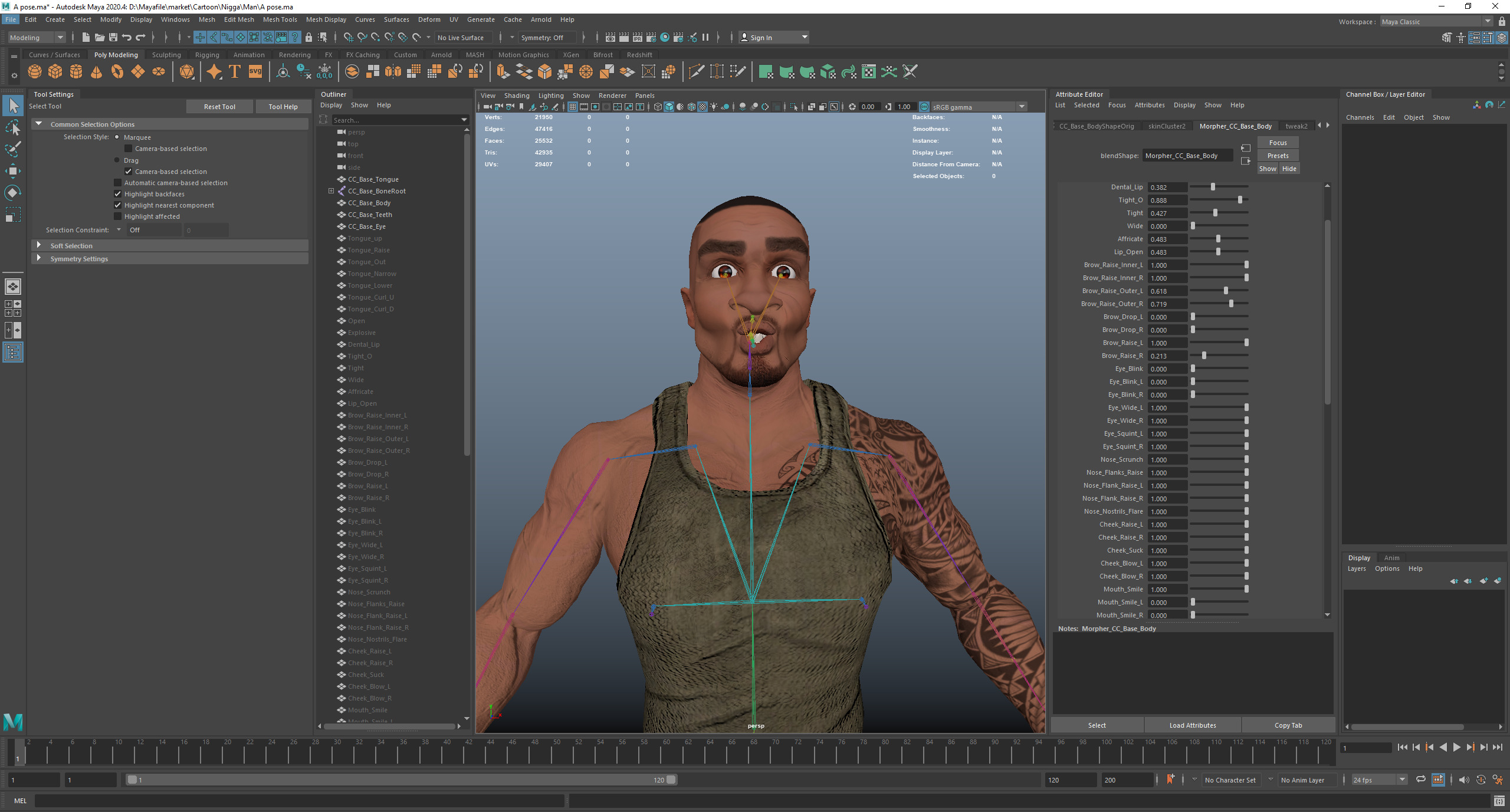Adjust the Dental_Lip slider

click(1213, 187)
